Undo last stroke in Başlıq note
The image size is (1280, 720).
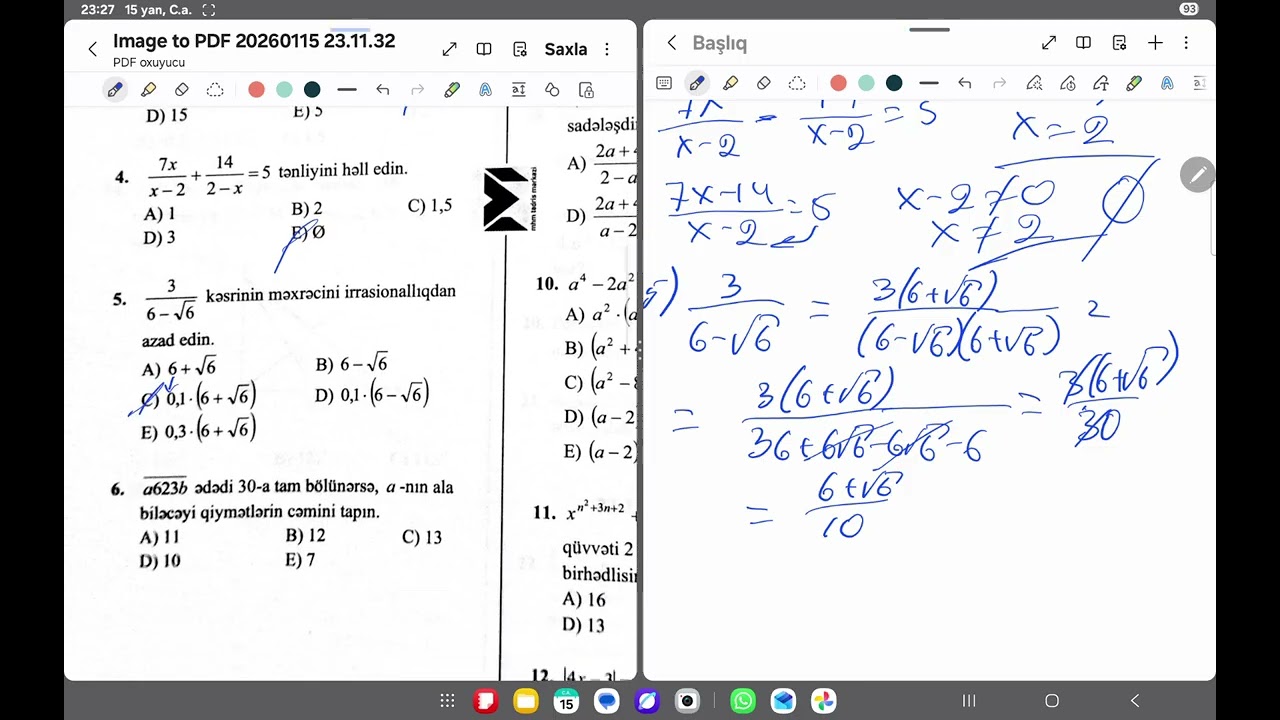(x=965, y=83)
